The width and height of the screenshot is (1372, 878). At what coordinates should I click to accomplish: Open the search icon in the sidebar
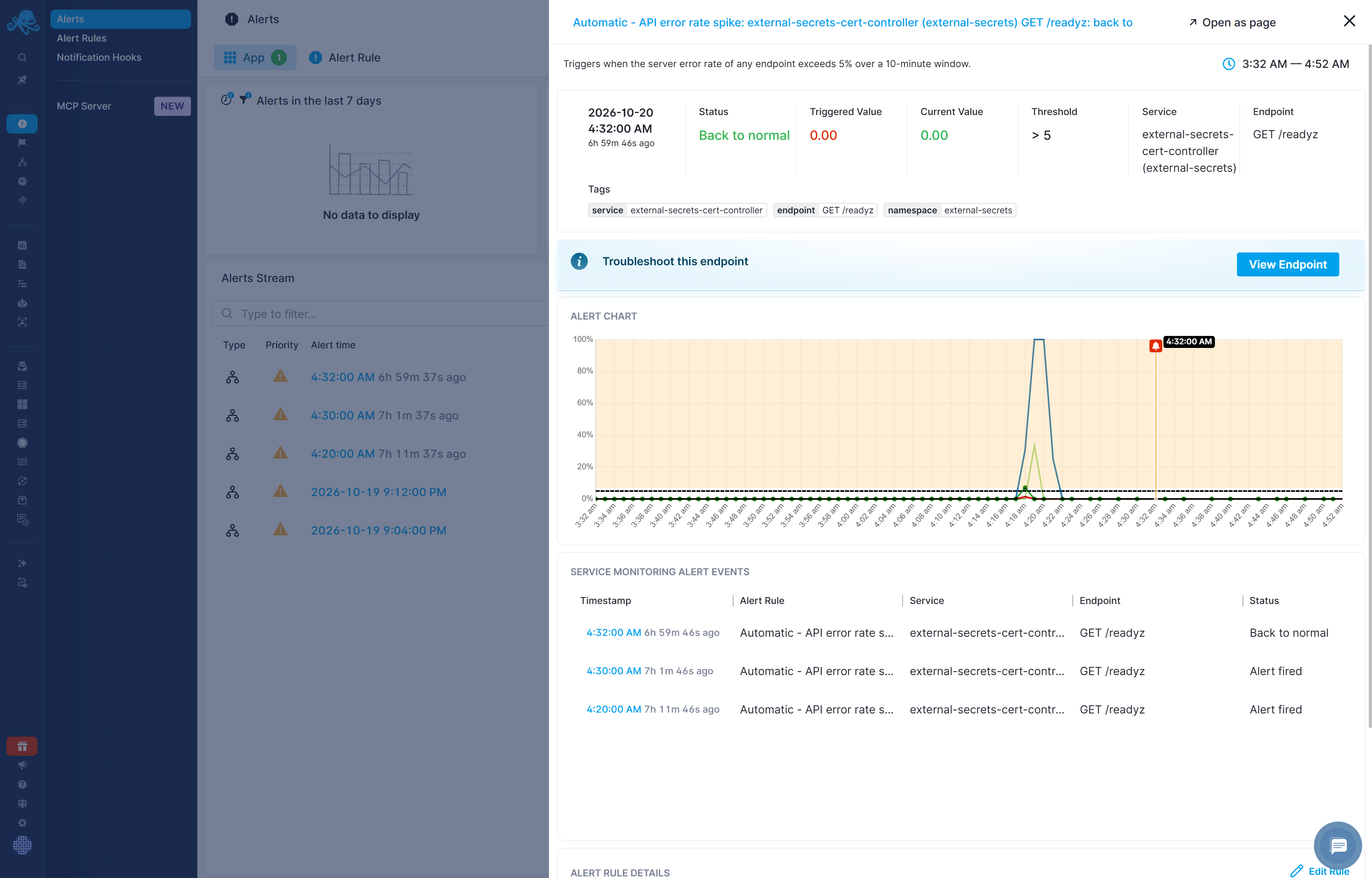(x=22, y=58)
